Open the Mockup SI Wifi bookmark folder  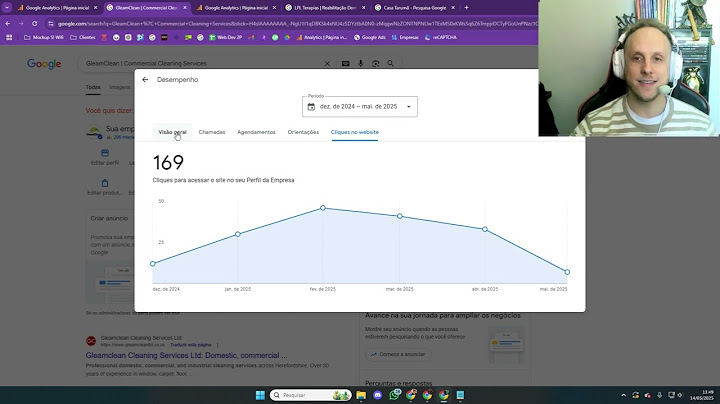pyautogui.click(x=44, y=38)
